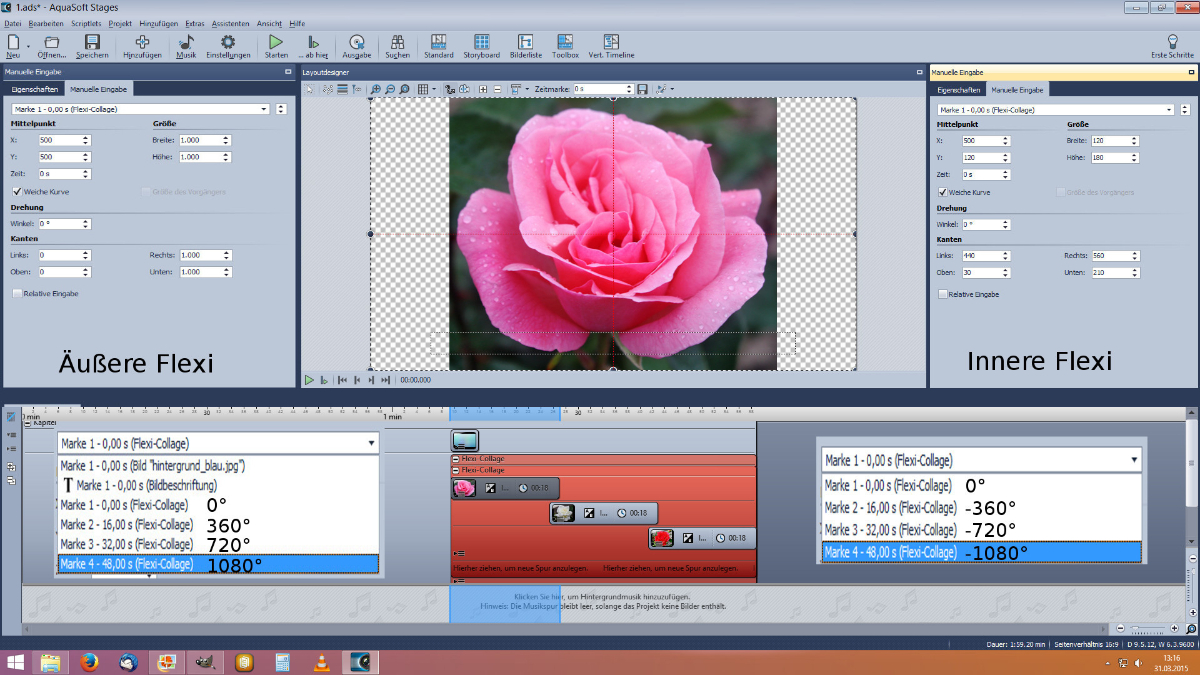Click the Suchen binoculars icon
Viewport: 1200px width, 675px height.
[397, 43]
